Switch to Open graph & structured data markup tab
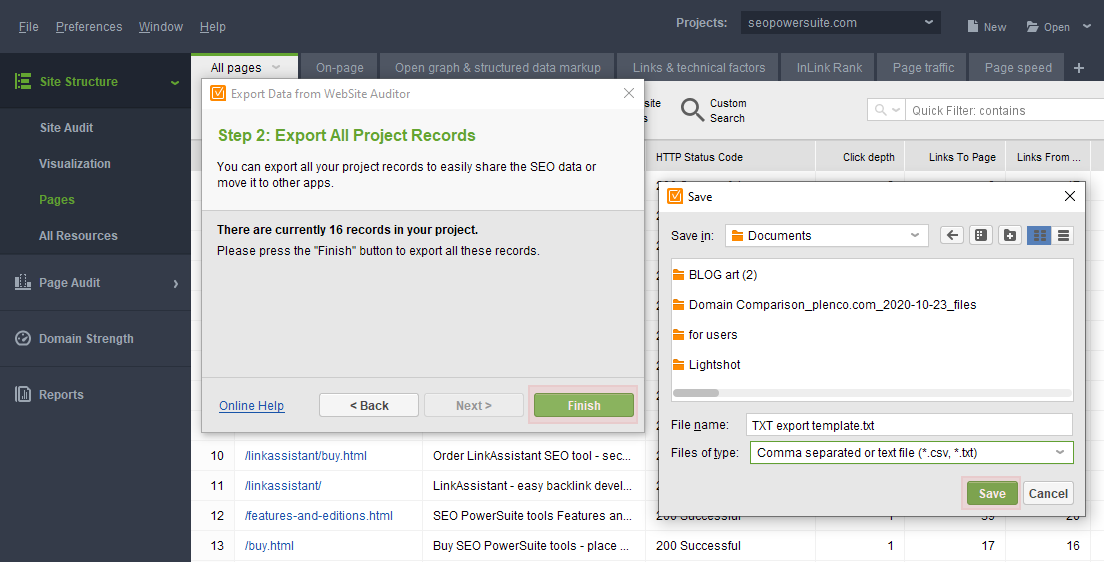 point(498,68)
